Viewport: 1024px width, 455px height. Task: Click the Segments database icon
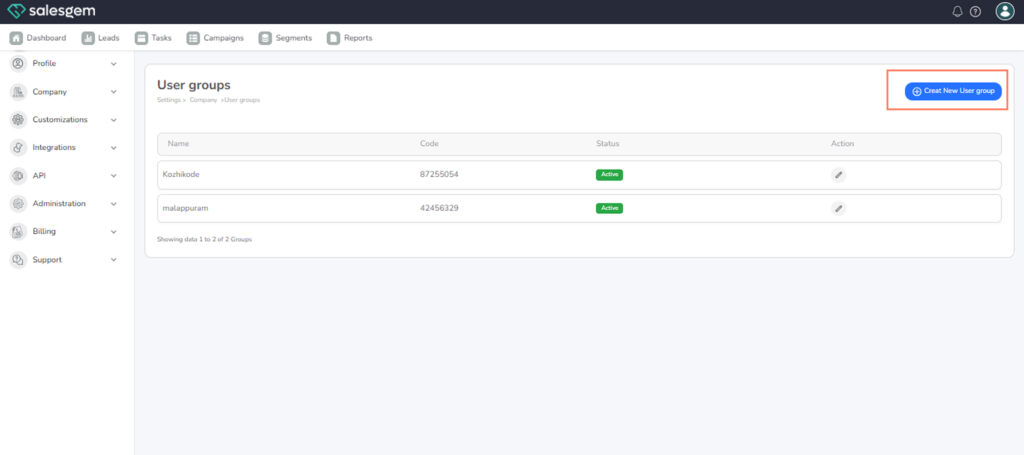coord(265,38)
